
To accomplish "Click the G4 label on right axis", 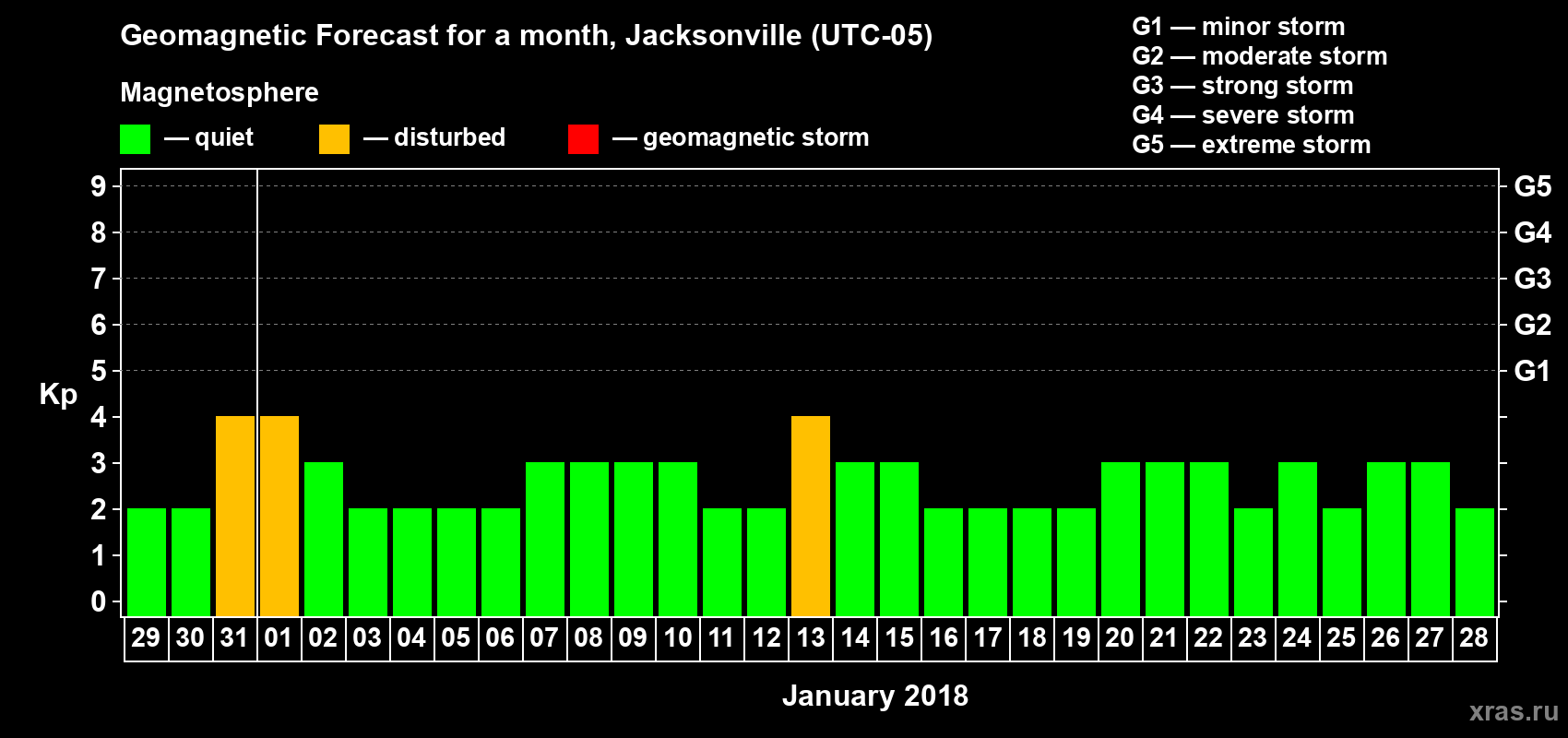I will coord(1533,232).
